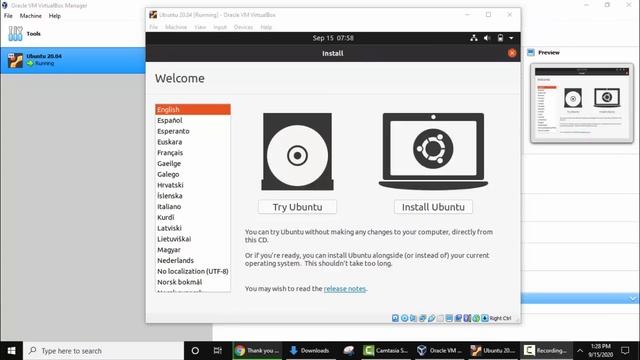Click the VM preview thumbnail in Manager
The height and width of the screenshot is (360, 640).
click(x=582, y=103)
